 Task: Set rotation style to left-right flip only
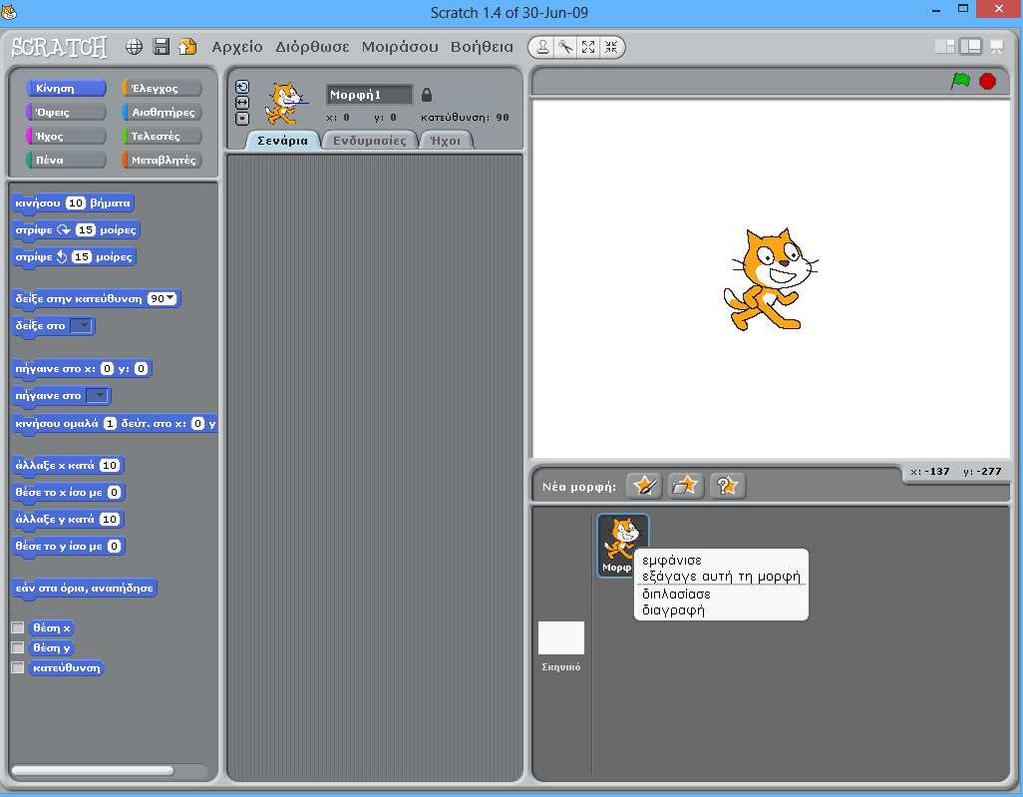242,102
